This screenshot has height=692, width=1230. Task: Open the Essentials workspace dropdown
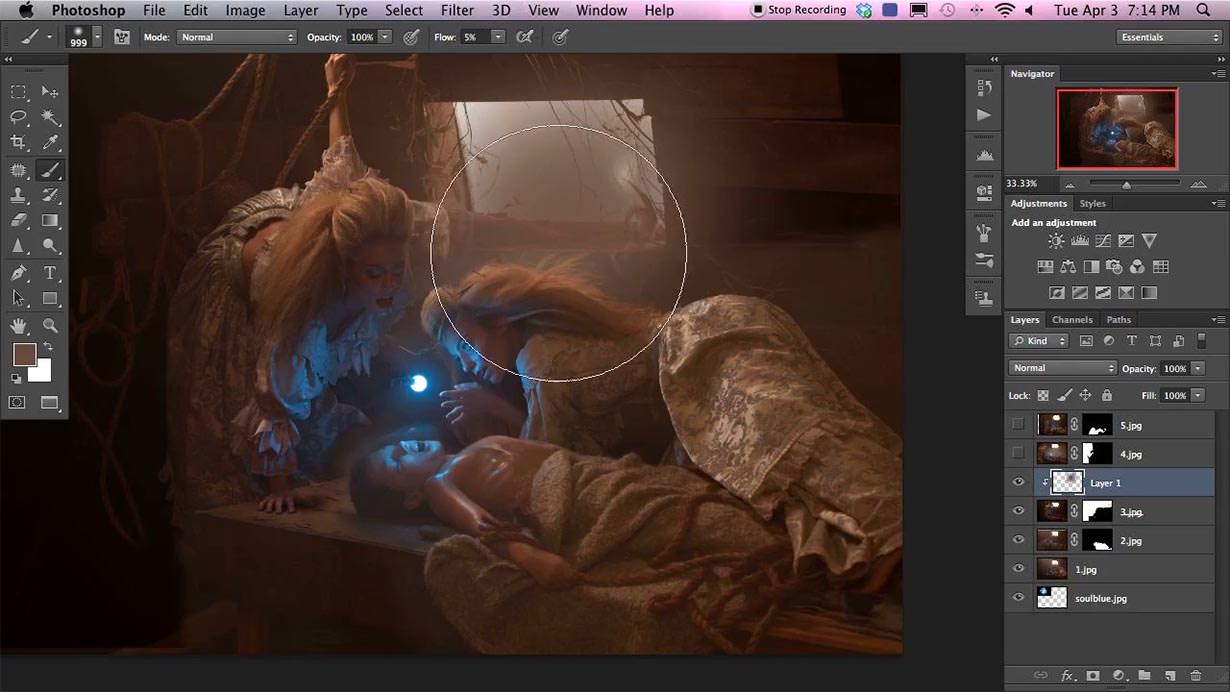click(1169, 37)
